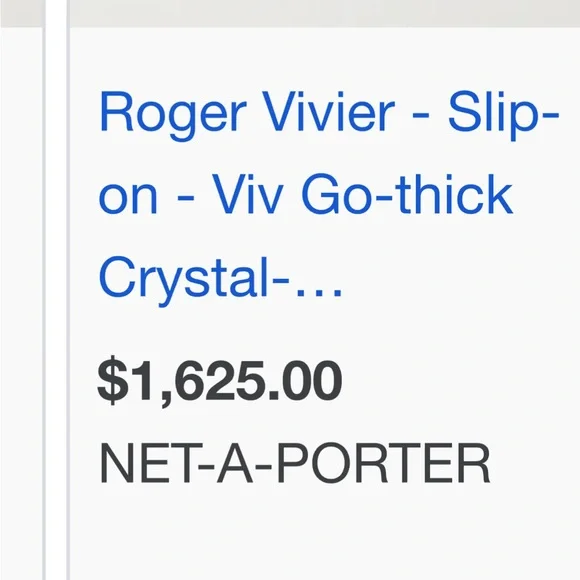
Task: Click the truncated 'Crystal-…' title line
Action: click(x=220, y=277)
